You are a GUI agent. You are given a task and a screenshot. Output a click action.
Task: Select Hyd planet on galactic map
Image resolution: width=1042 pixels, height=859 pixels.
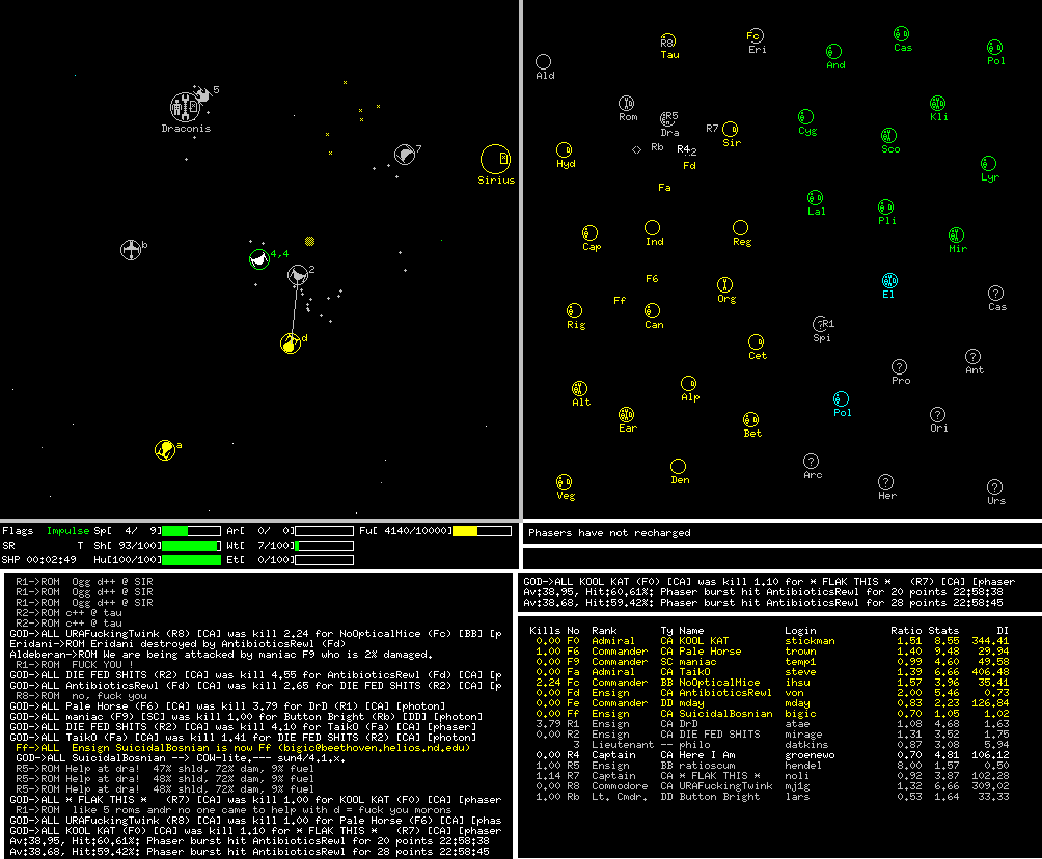click(x=564, y=149)
